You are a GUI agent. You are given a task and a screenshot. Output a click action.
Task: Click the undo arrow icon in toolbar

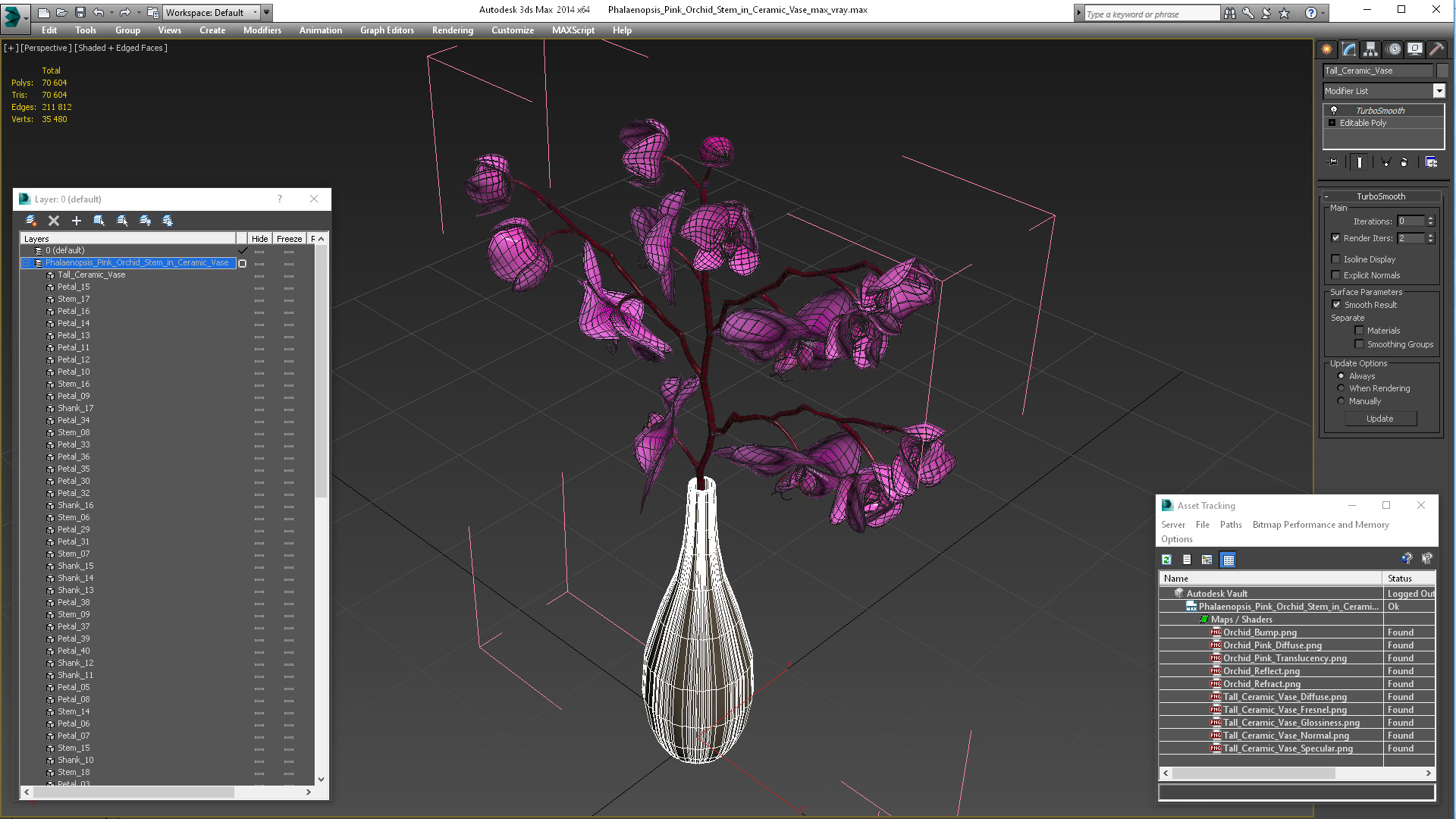coord(96,11)
